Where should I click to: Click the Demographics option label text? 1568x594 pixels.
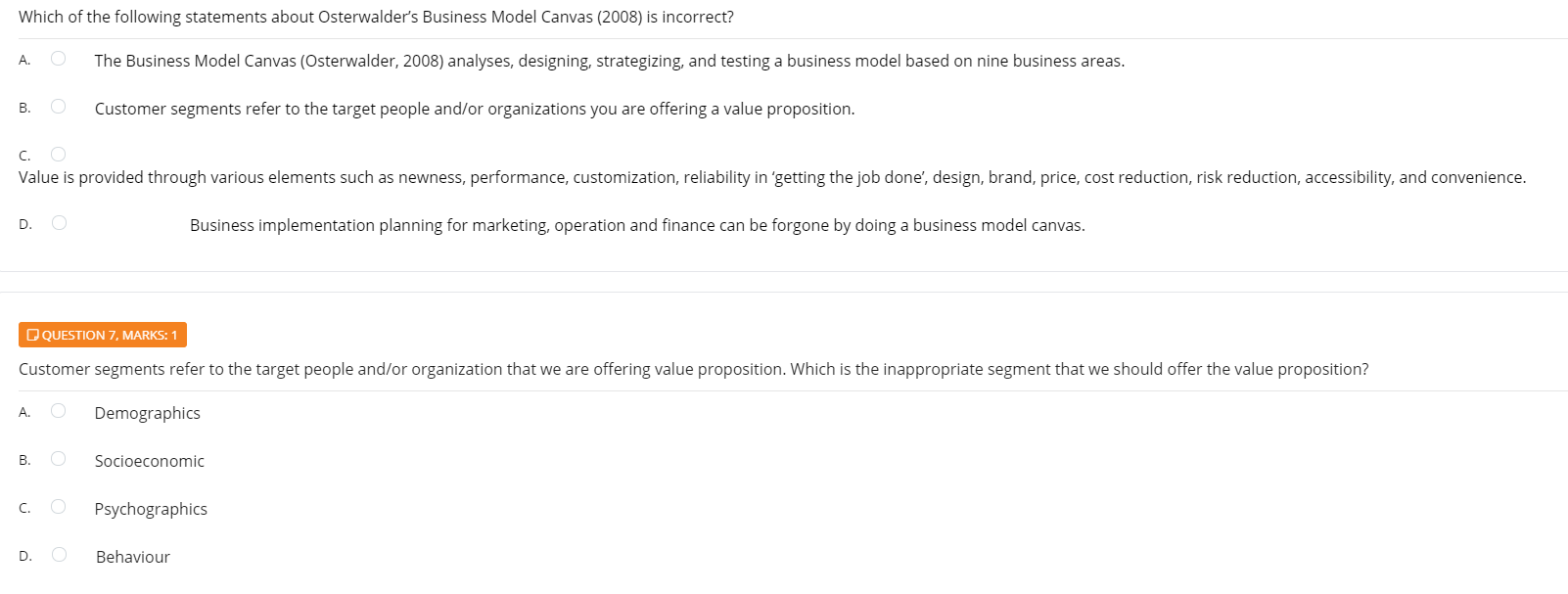(x=147, y=413)
